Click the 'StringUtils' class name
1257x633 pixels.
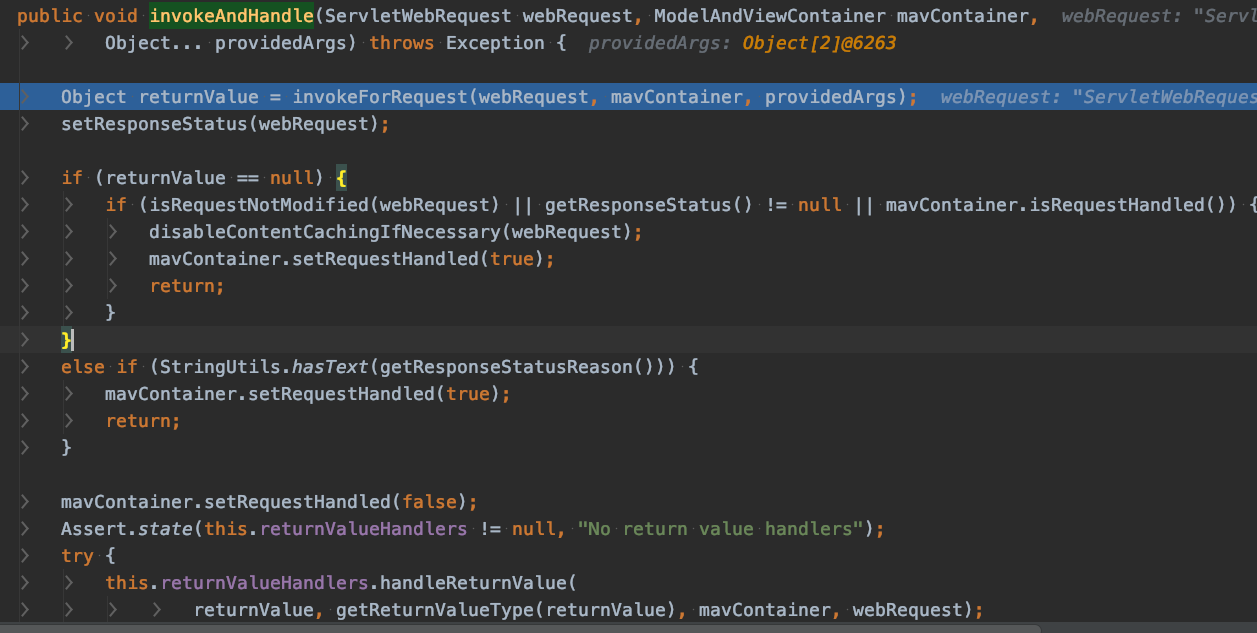point(220,367)
